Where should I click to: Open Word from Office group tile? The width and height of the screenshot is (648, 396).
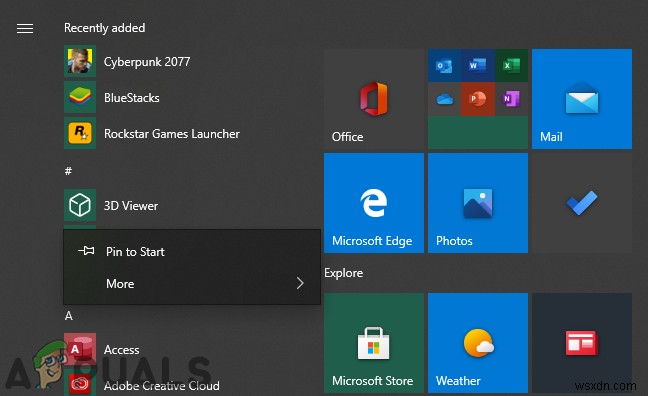click(478, 65)
